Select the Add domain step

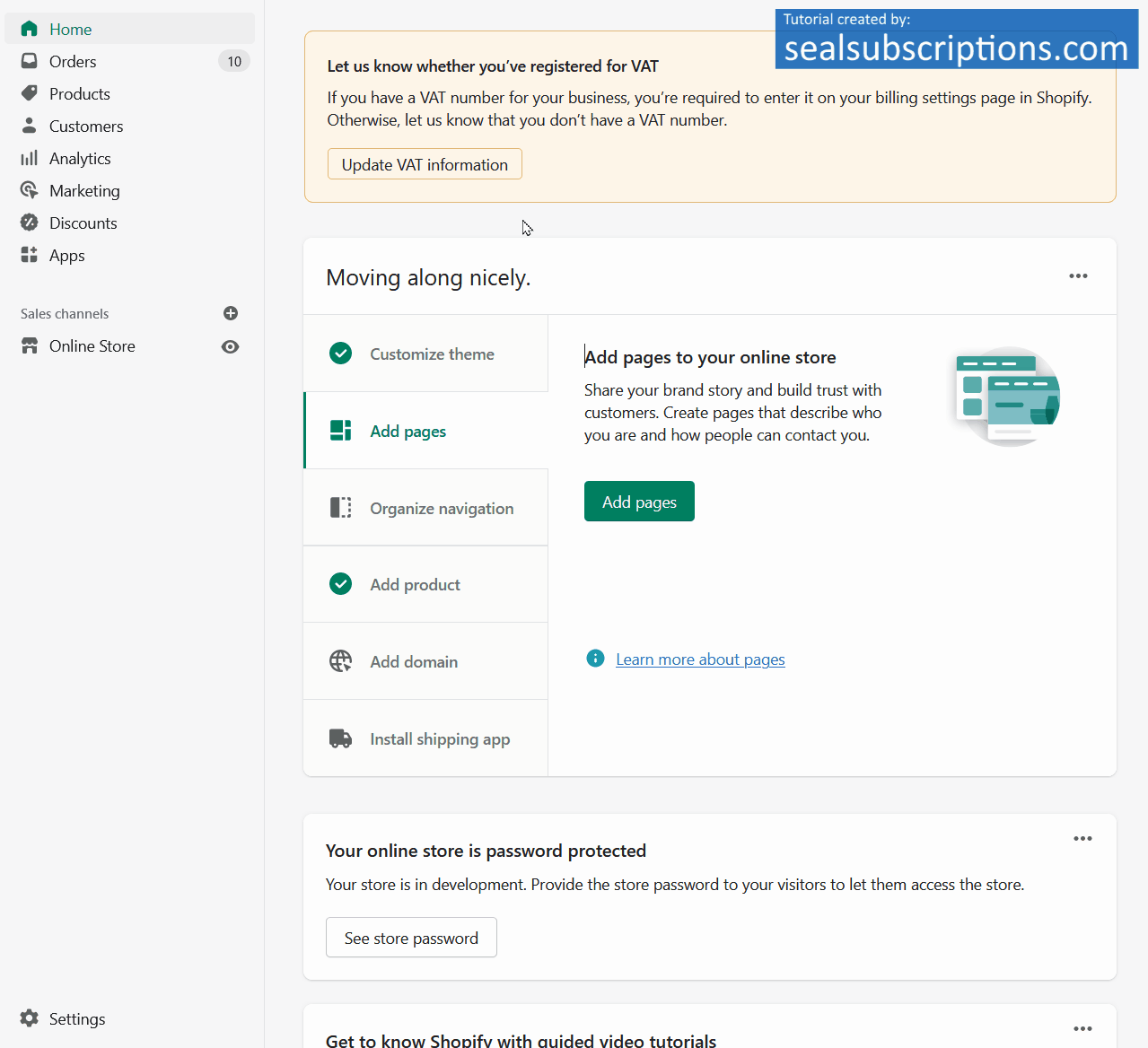click(x=426, y=661)
